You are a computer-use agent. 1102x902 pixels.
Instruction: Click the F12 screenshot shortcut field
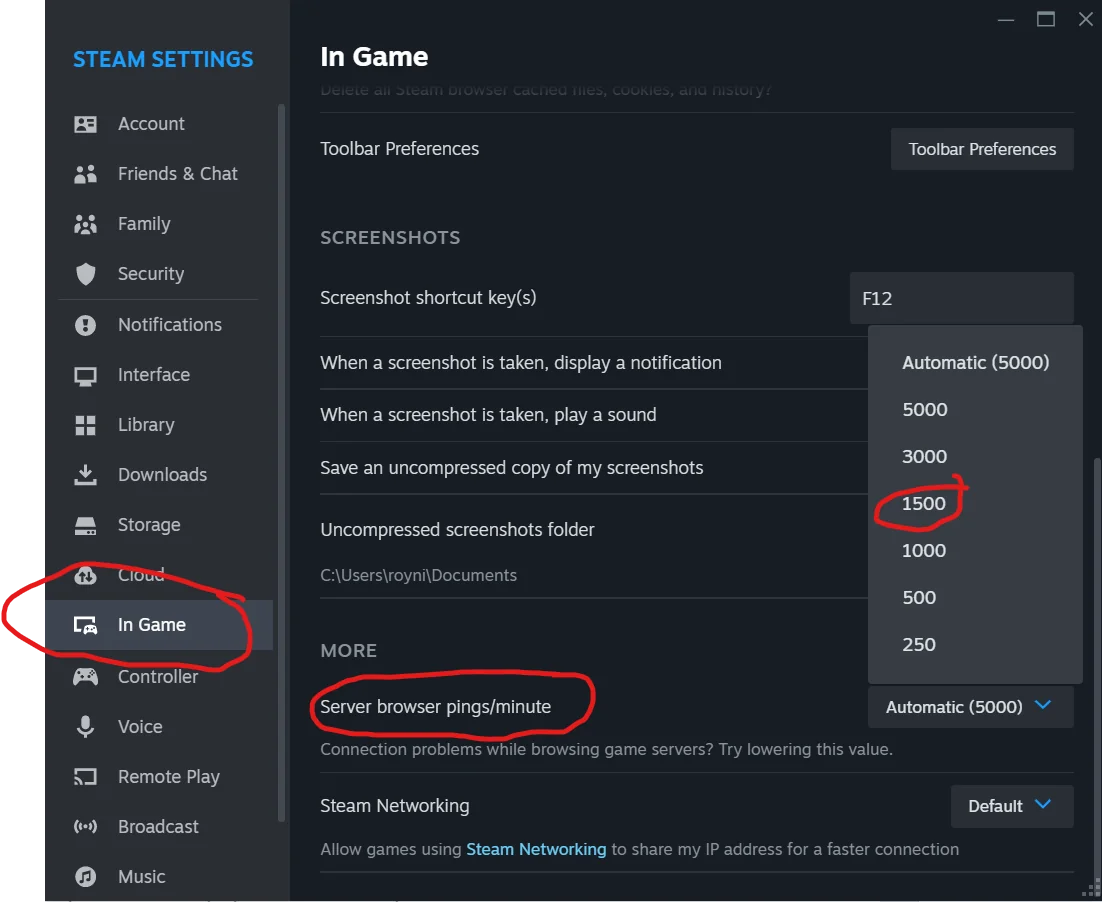tap(961, 299)
